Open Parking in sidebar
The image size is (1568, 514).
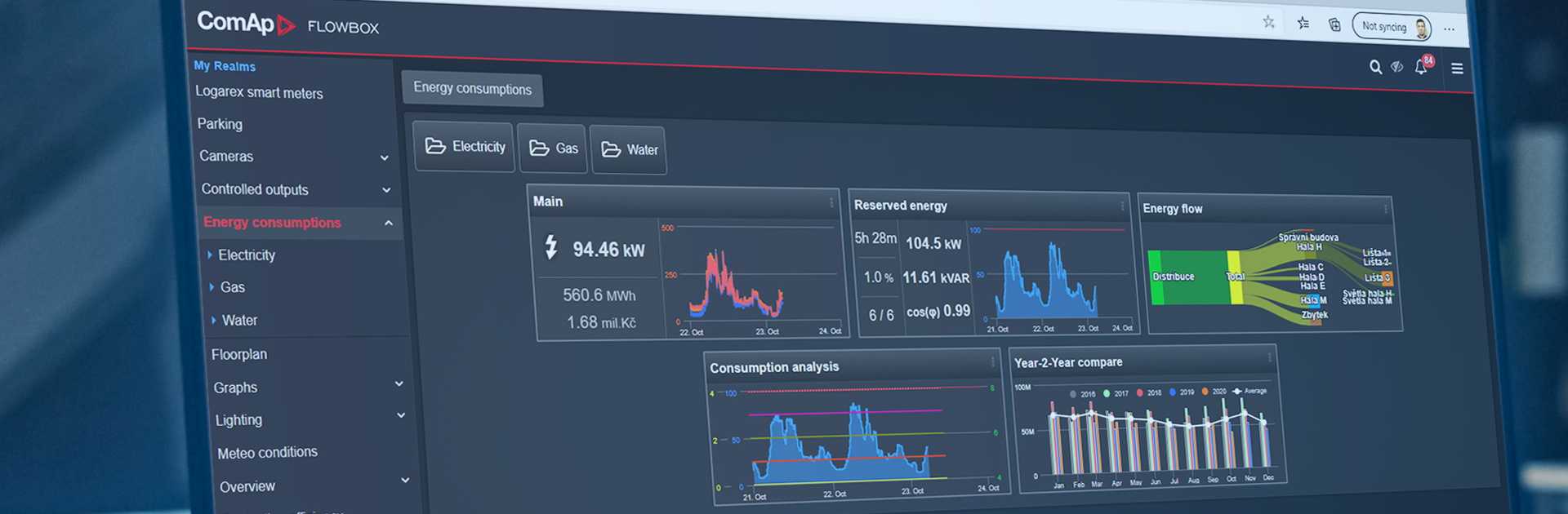point(220,124)
